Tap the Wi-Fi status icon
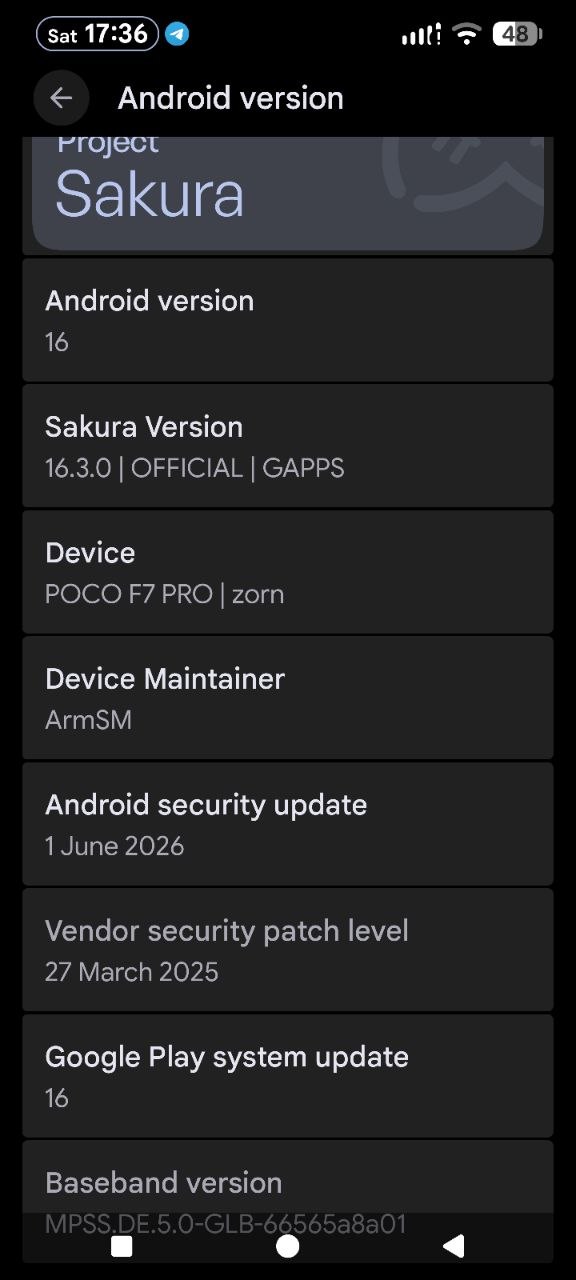The image size is (576, 1280). 466,34
